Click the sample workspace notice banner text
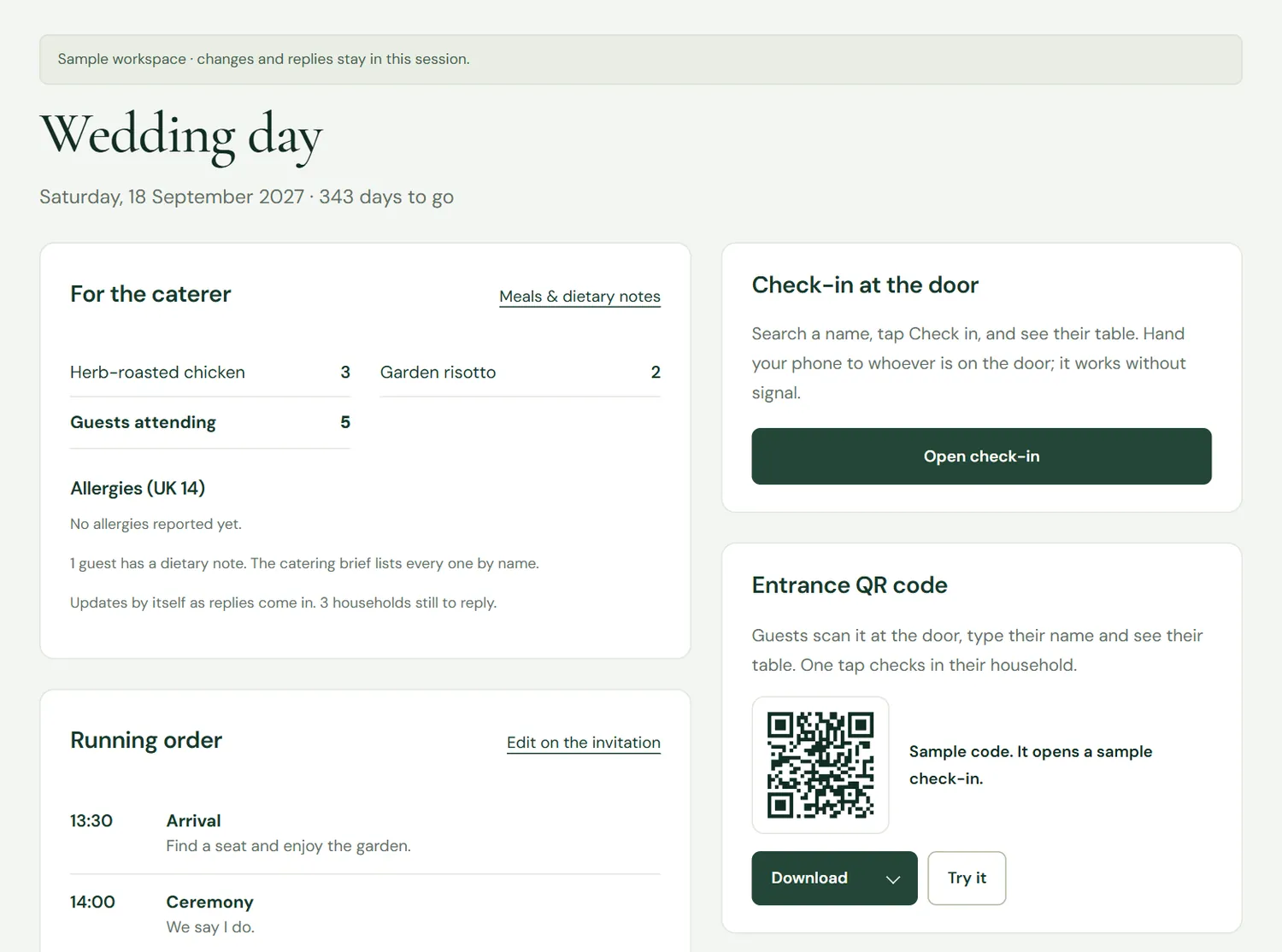The image size is (1282, 952). click(263, 59)
